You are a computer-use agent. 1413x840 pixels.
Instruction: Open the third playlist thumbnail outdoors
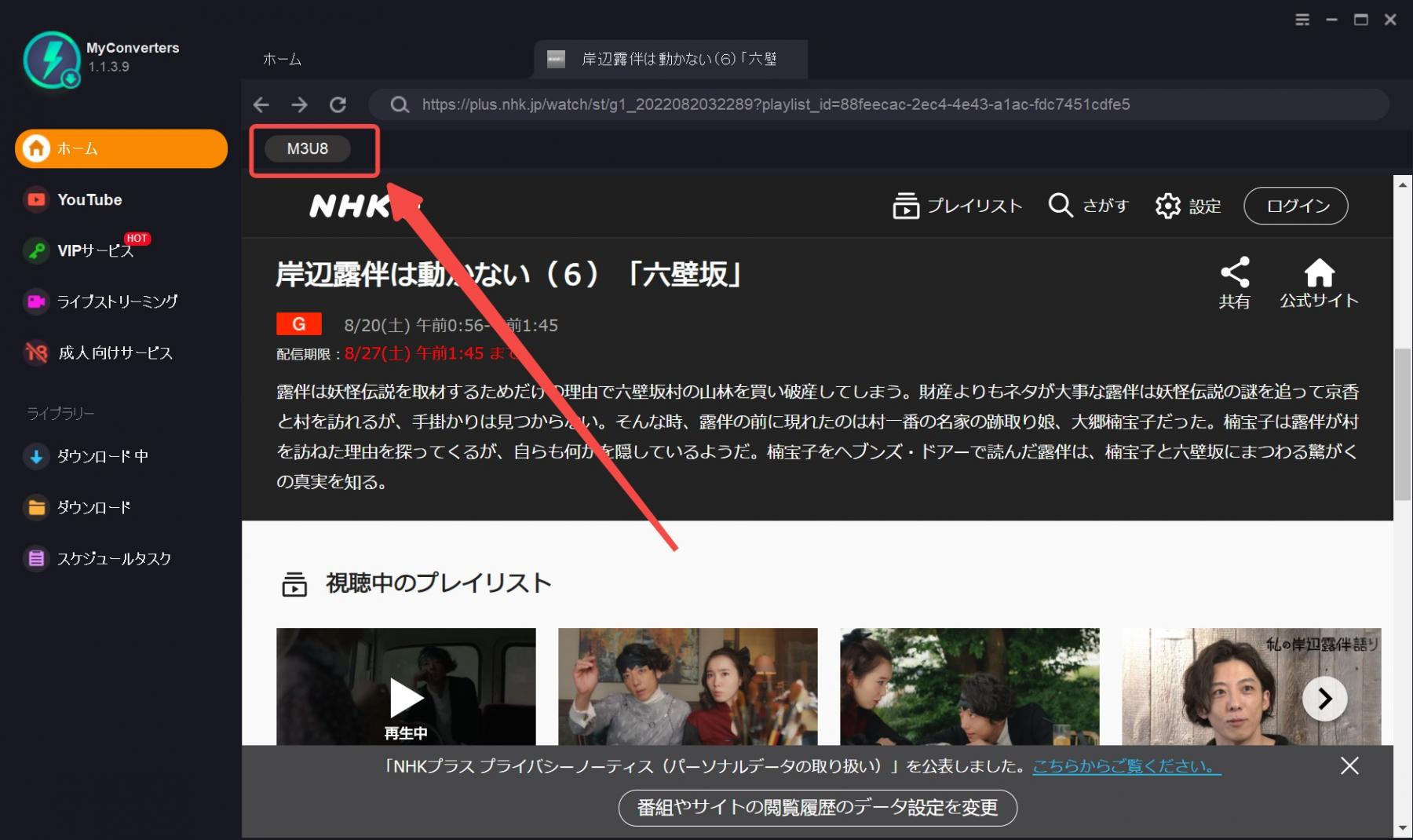click(x=969, y=686)
